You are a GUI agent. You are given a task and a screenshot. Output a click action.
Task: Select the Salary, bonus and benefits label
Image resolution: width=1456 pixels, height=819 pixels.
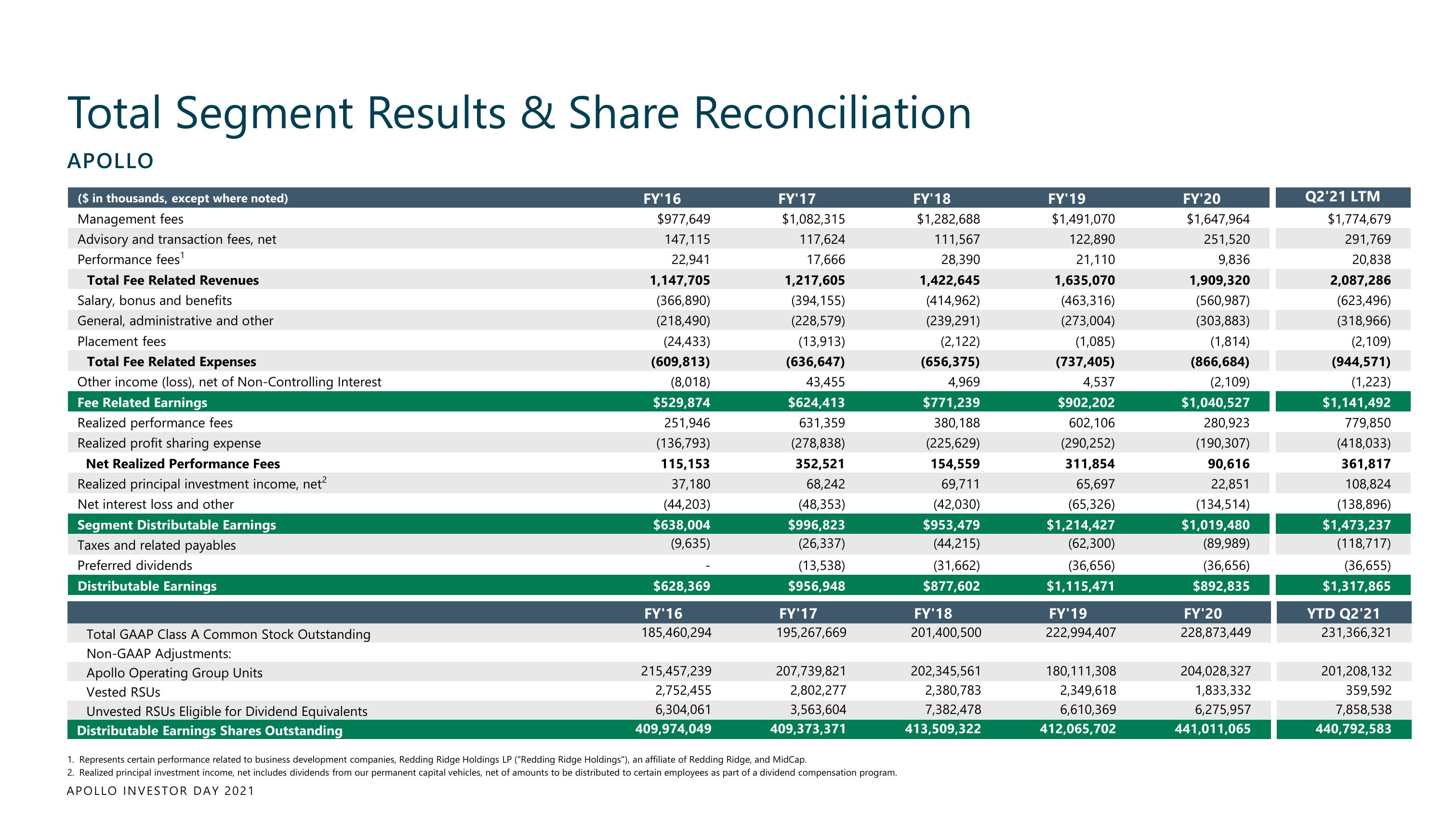click(x=154, y=301)
